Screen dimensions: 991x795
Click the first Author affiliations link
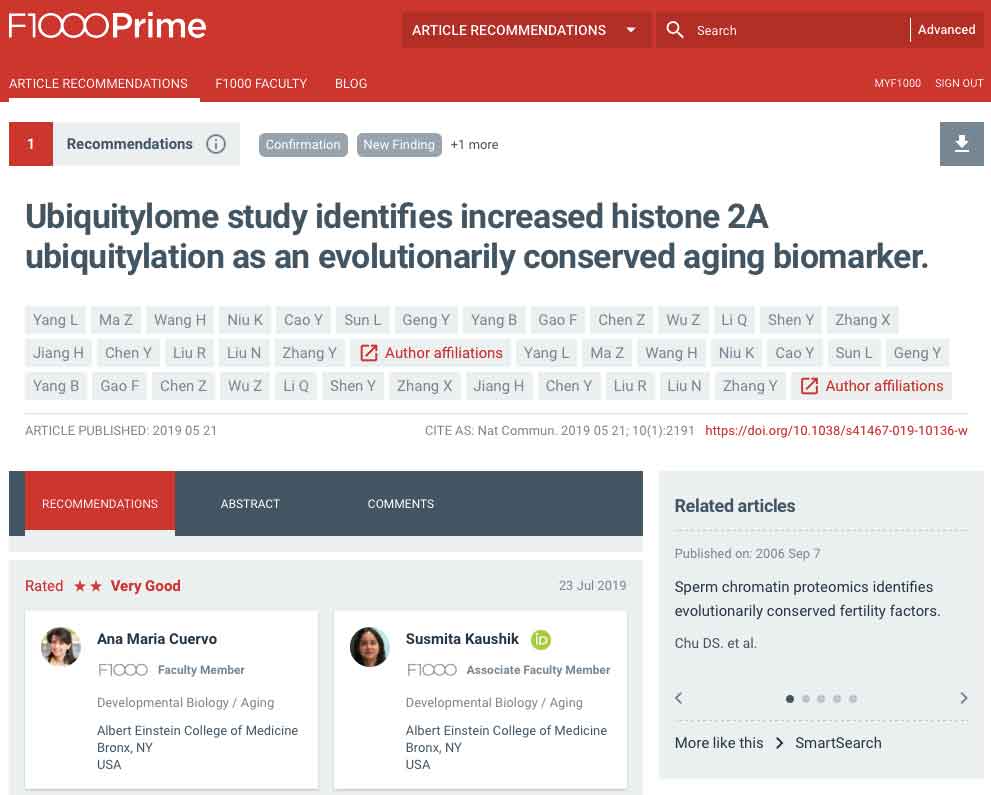(432, 353)
